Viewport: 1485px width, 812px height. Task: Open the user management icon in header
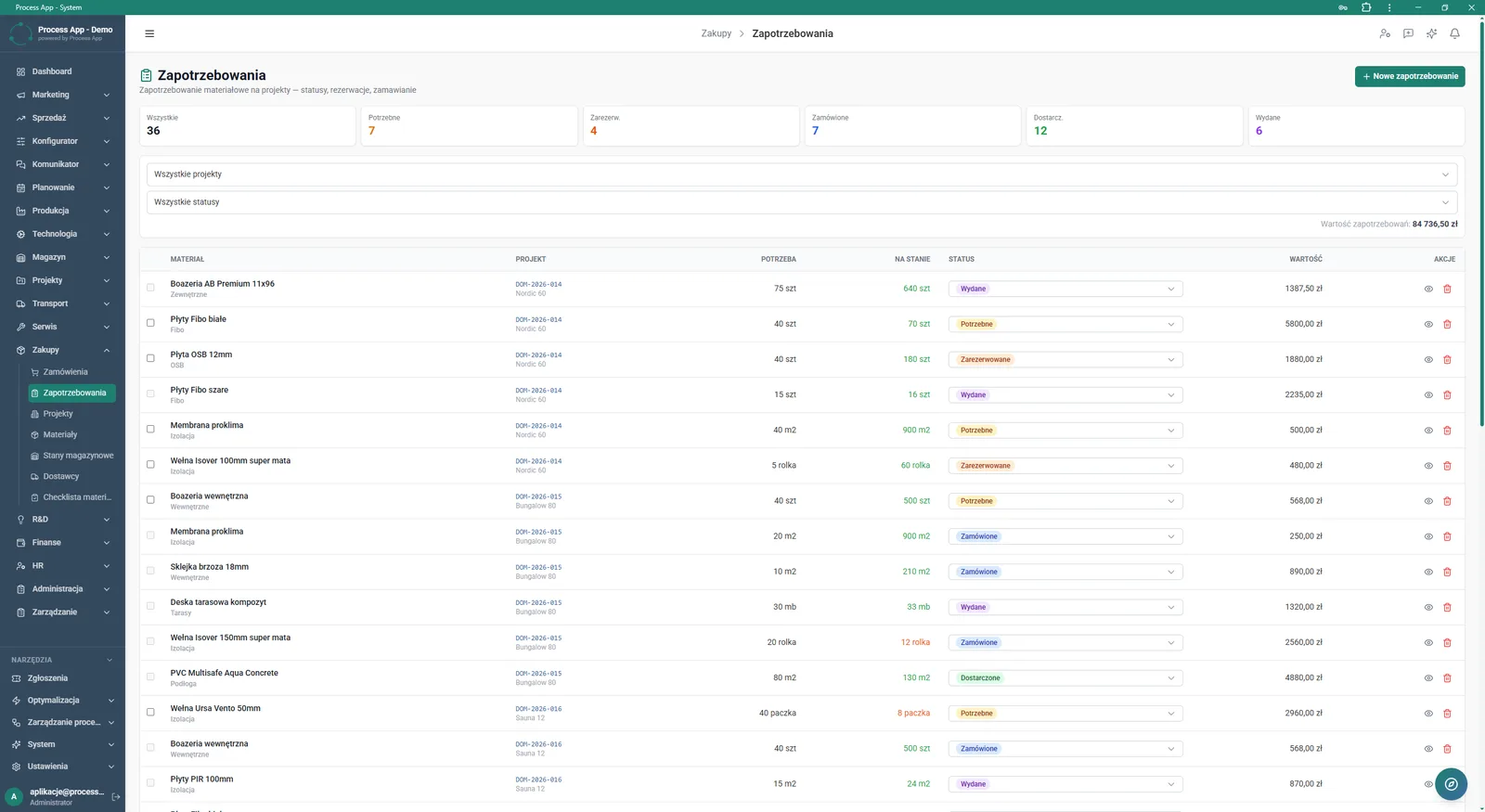point(1385,33)
